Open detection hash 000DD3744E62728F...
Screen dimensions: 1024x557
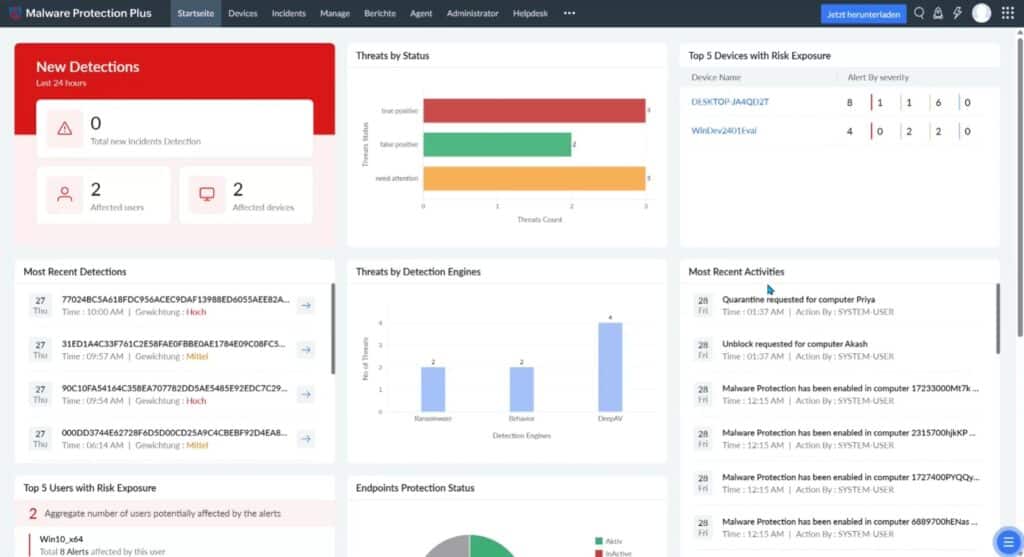point(174,432)
